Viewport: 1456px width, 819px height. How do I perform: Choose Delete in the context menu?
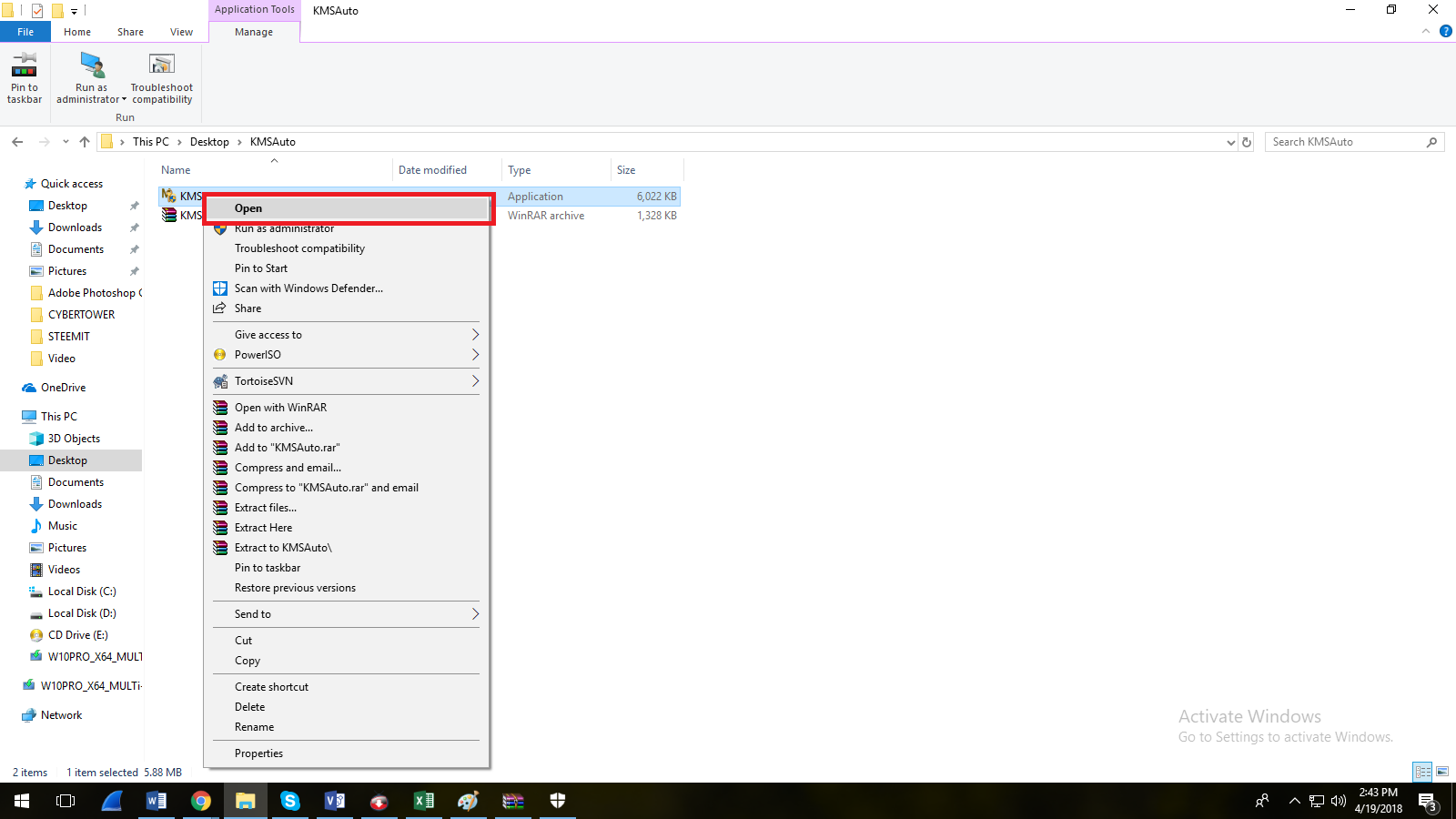pyautogui.click(x=347, y=707)
